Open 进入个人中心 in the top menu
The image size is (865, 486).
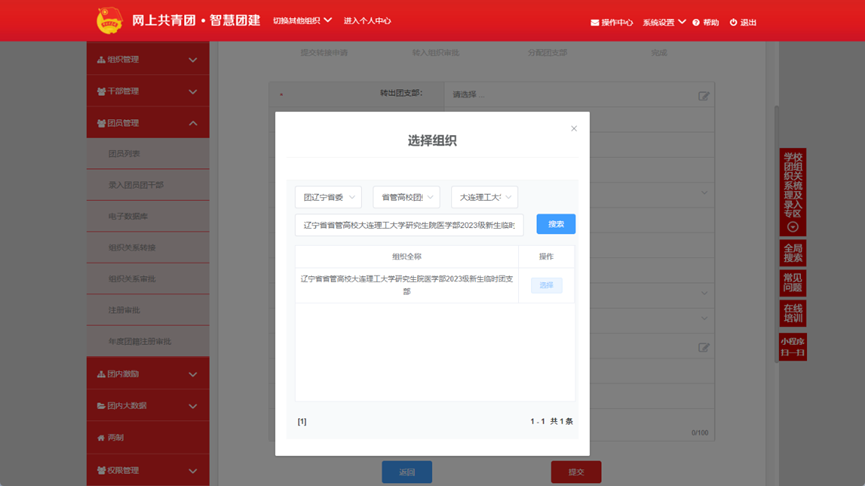click(x=367, y=21)
